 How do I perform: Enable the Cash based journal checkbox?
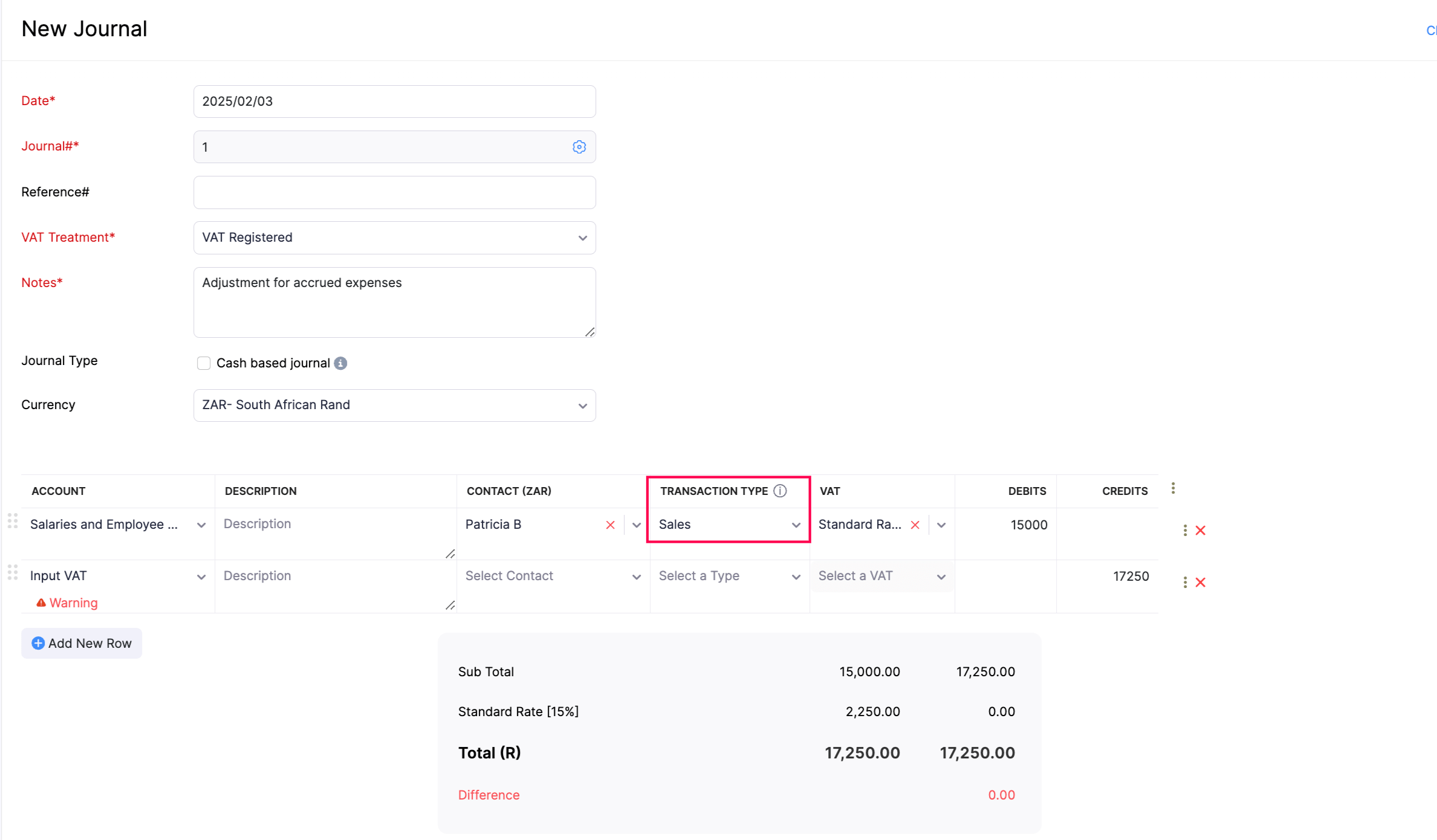click(x=204, y=363)
